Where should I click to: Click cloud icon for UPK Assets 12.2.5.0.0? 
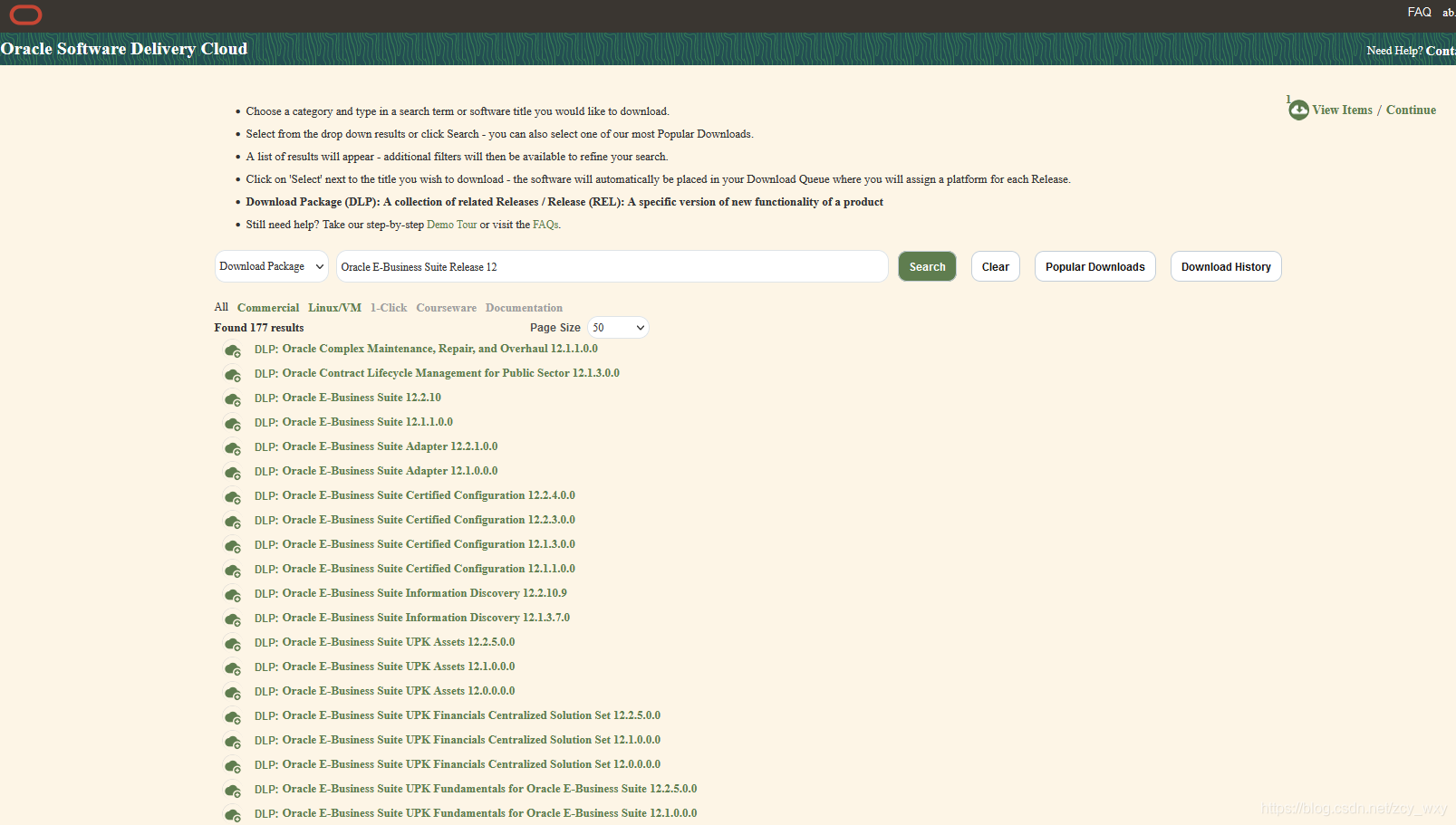pos(233,644)
